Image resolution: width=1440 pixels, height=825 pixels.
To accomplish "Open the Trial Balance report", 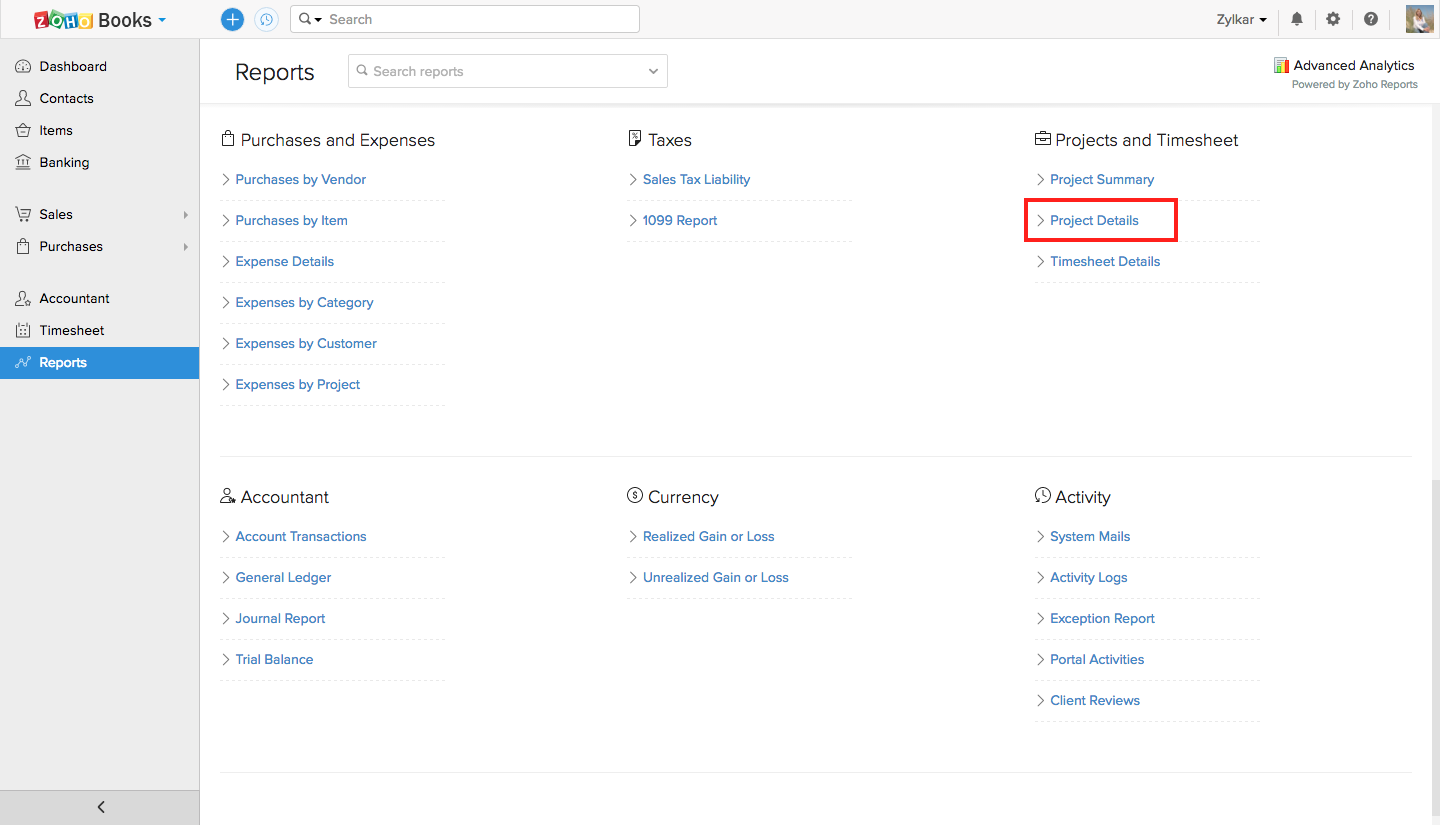I will [x=274, y=659].
